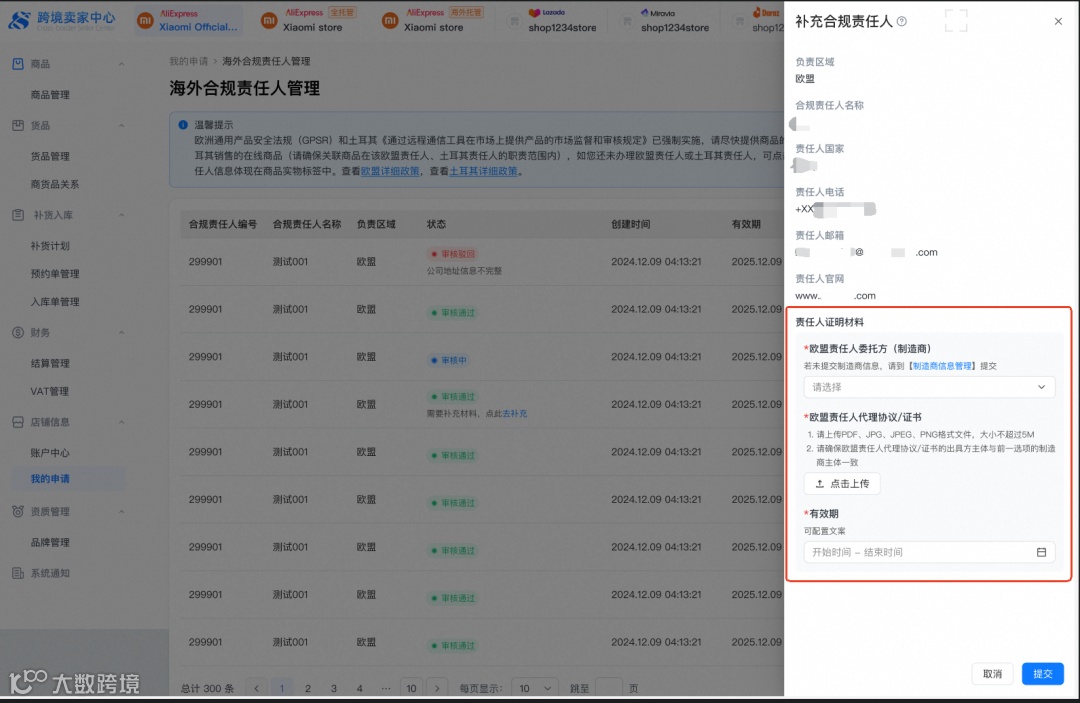Select the Xiaomi store 海外托管 tab

tap(432, 21)
